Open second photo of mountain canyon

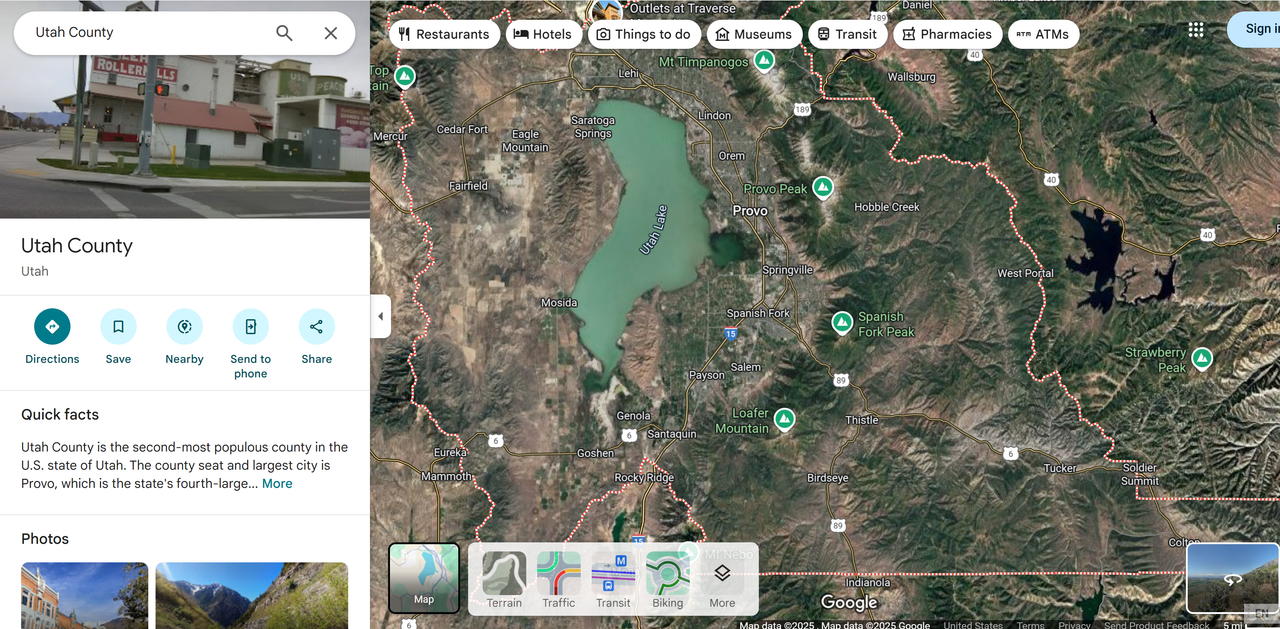click(252, 595)
